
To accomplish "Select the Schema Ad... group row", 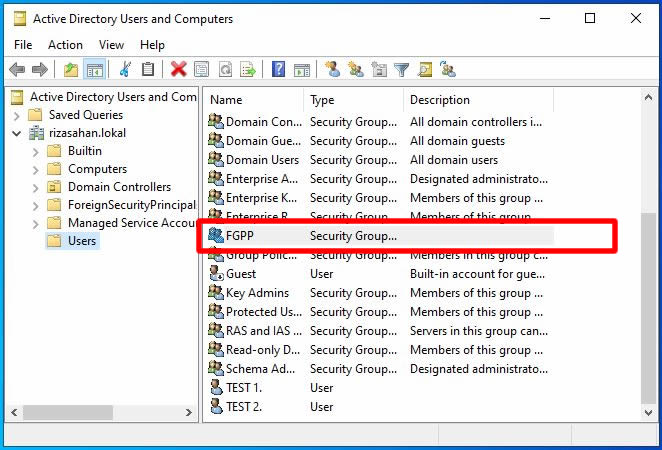I will (x=380, y=369).
